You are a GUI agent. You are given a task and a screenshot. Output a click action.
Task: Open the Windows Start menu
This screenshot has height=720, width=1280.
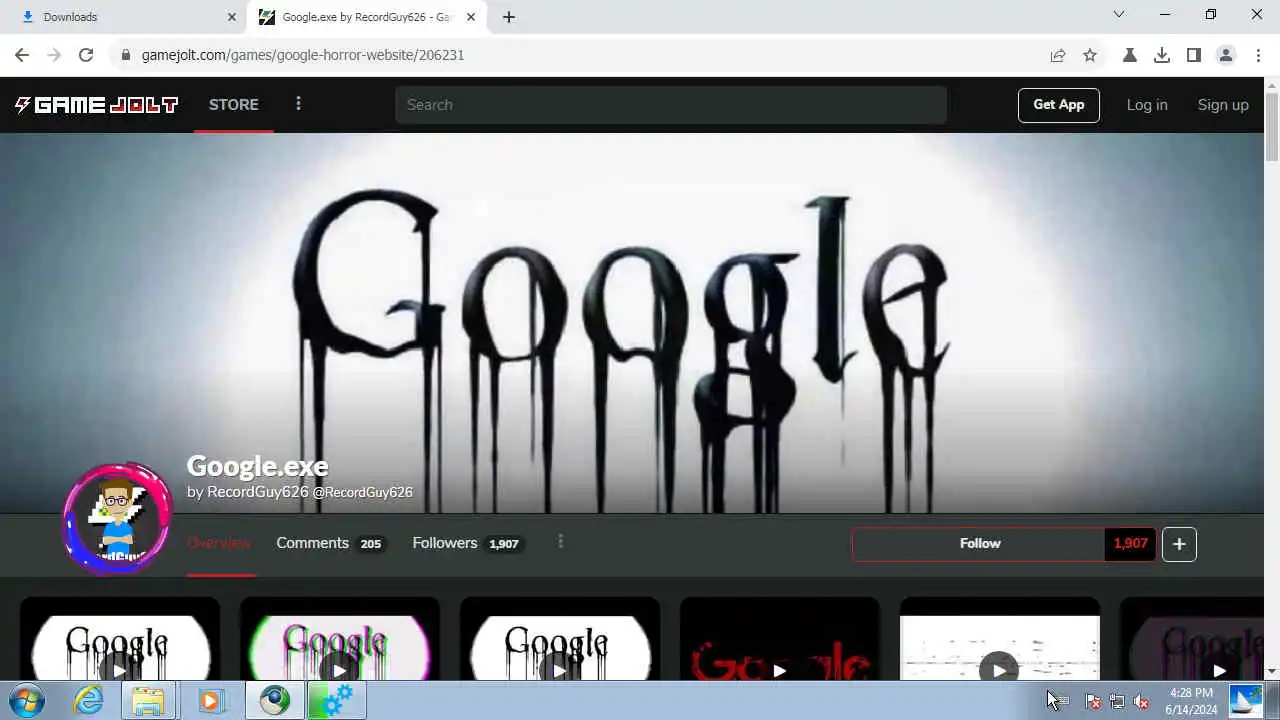(27, 701)
